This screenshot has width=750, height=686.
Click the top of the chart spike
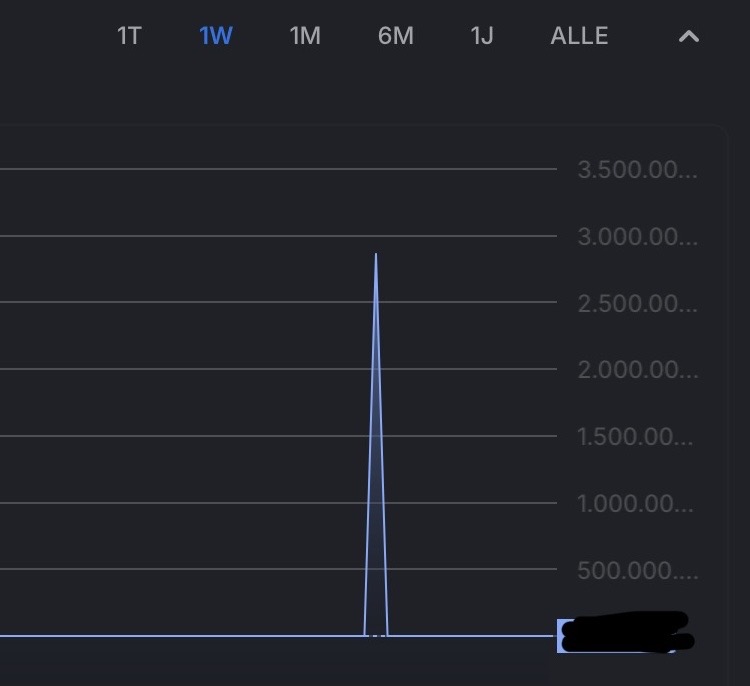coord(376,254)
